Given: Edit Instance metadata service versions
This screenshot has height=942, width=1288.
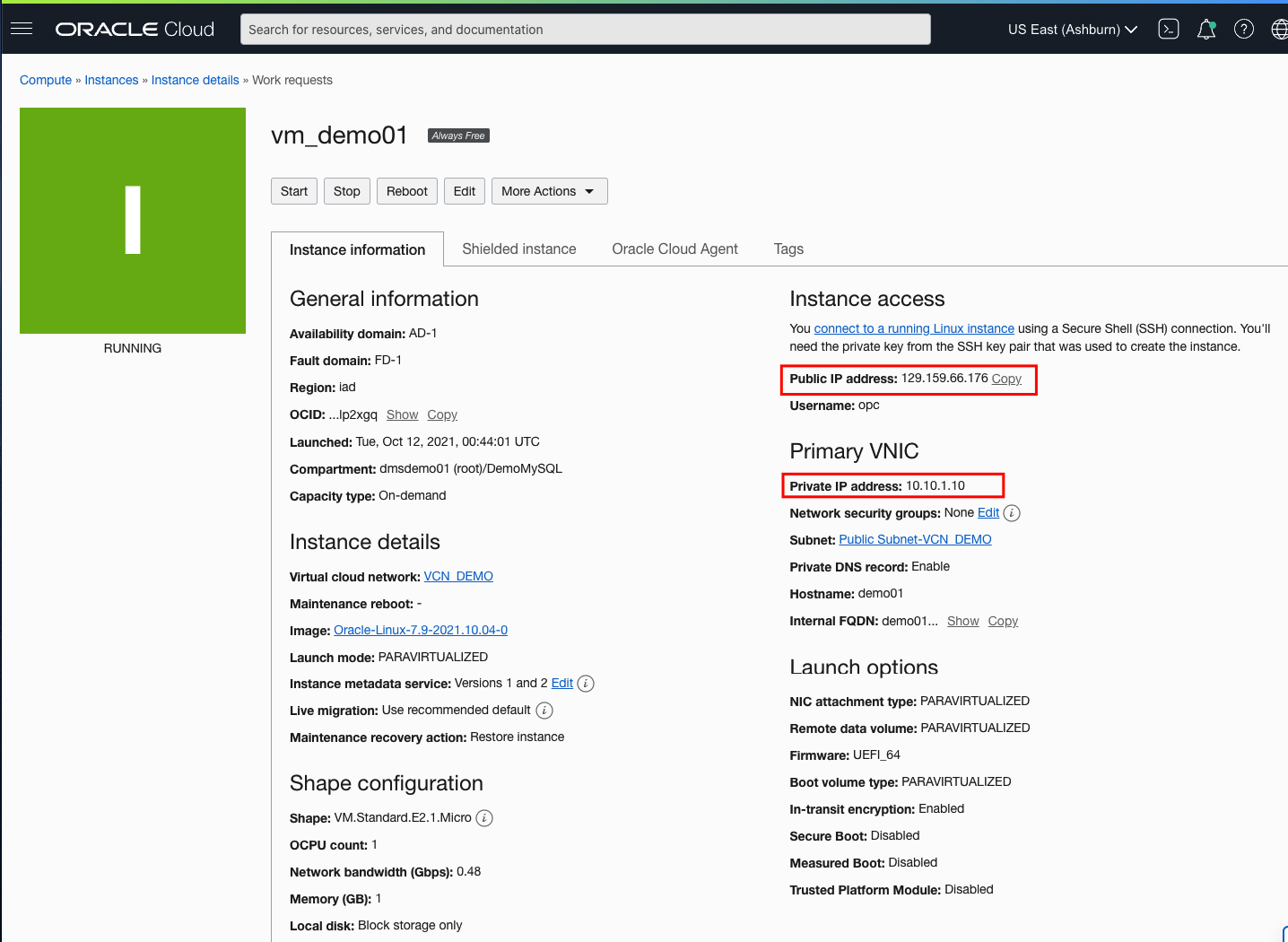Looking at the screenshot, I should coord(562,683).
